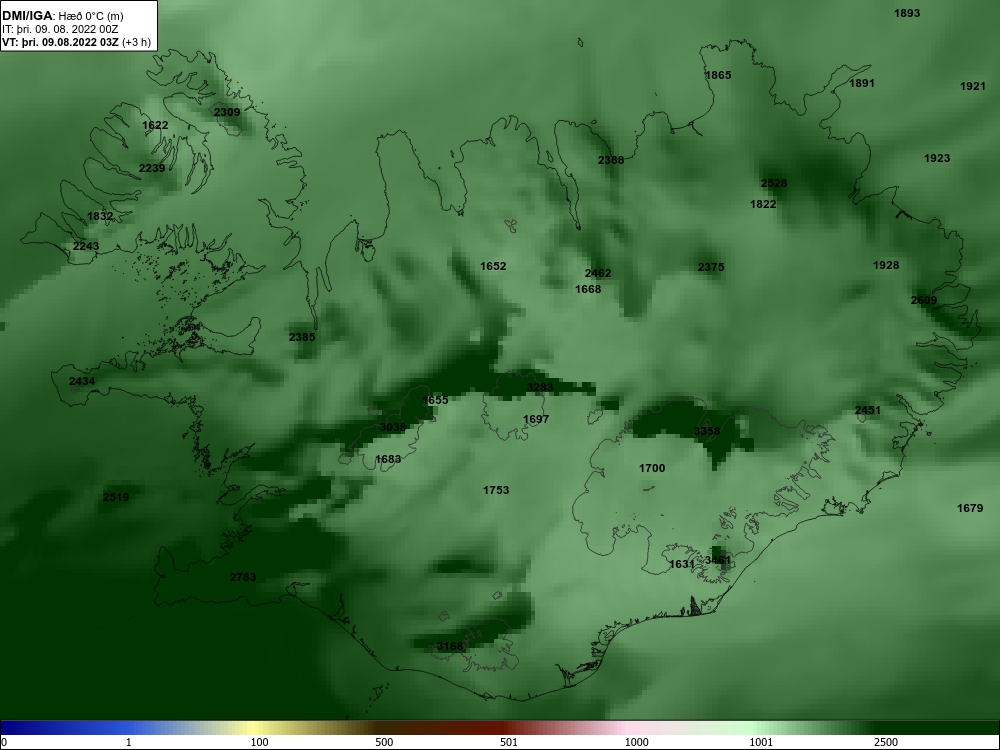This screenshot has width=1000, height=750.
Task: Click the map value 1893
Action: [907, 13]
